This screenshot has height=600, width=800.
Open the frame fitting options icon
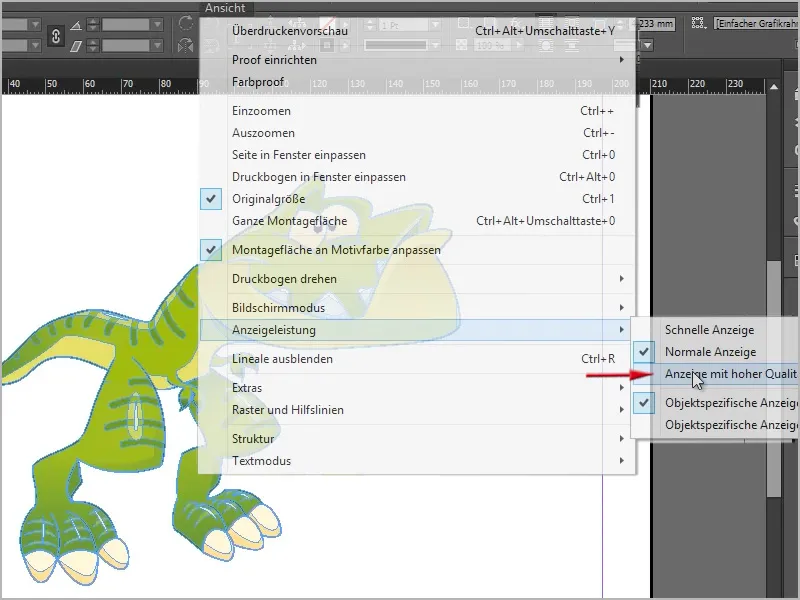click(x=698, y=23)
